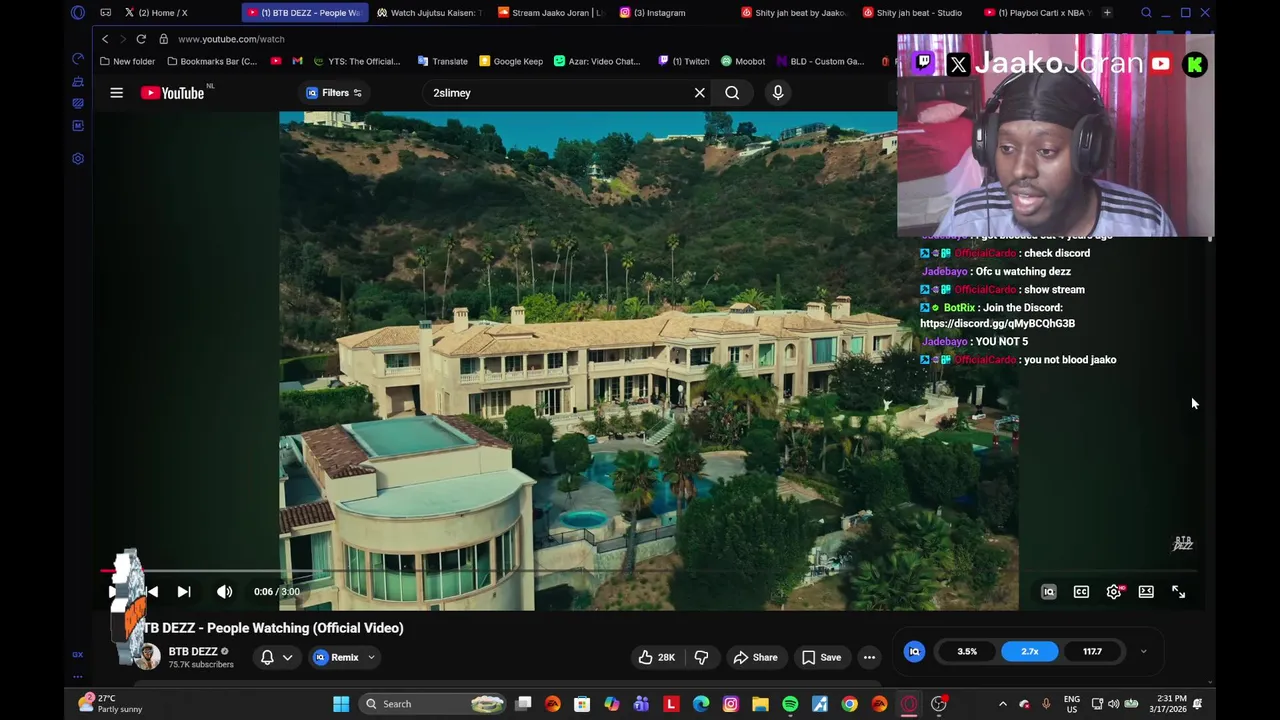The width and height of the screenshot is (1280, 720).
Task: Search open tabs with magnifier icon
Action: point(1146,13)
